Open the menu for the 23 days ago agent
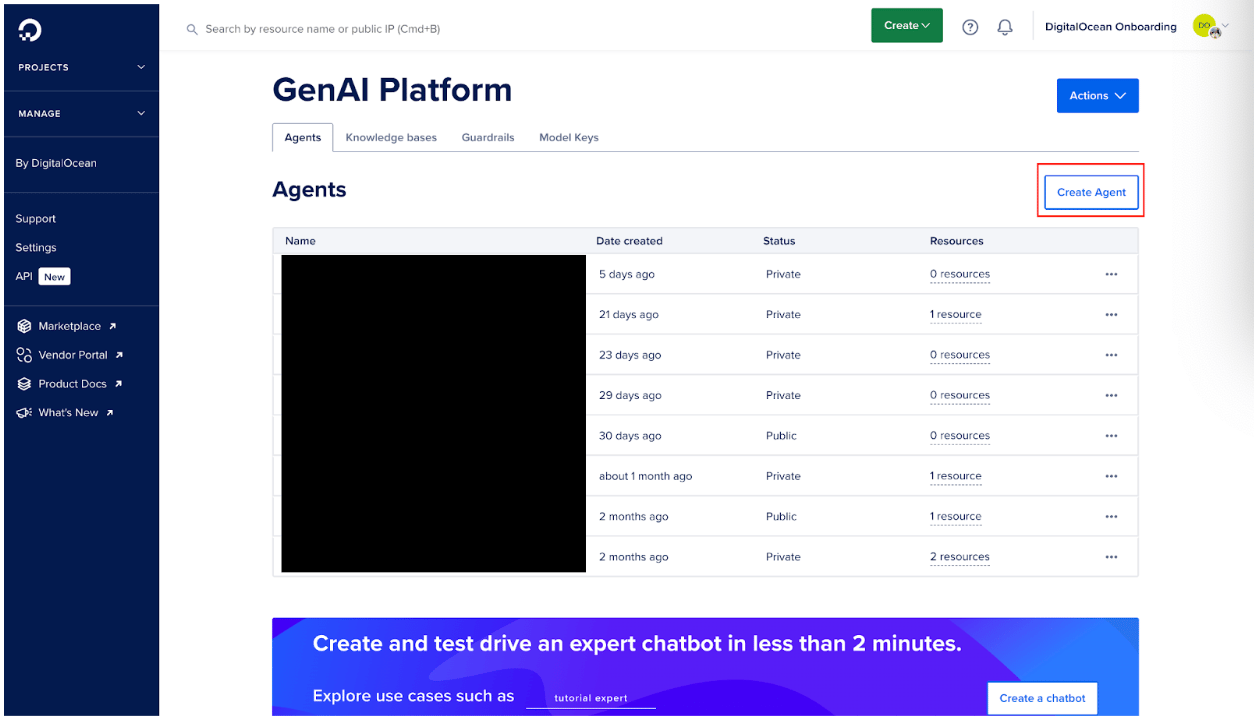The image size is (1254, 716). tap(1111, 355)
